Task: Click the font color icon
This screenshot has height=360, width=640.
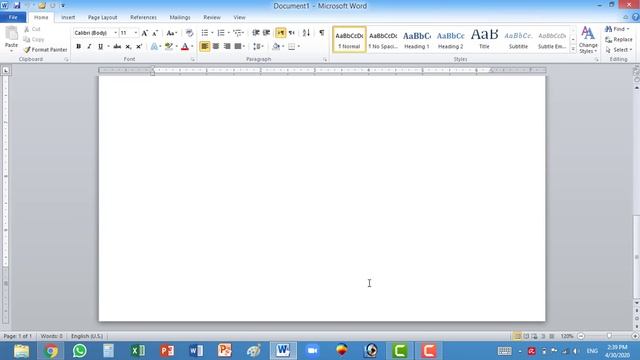Action: [185, 47]
